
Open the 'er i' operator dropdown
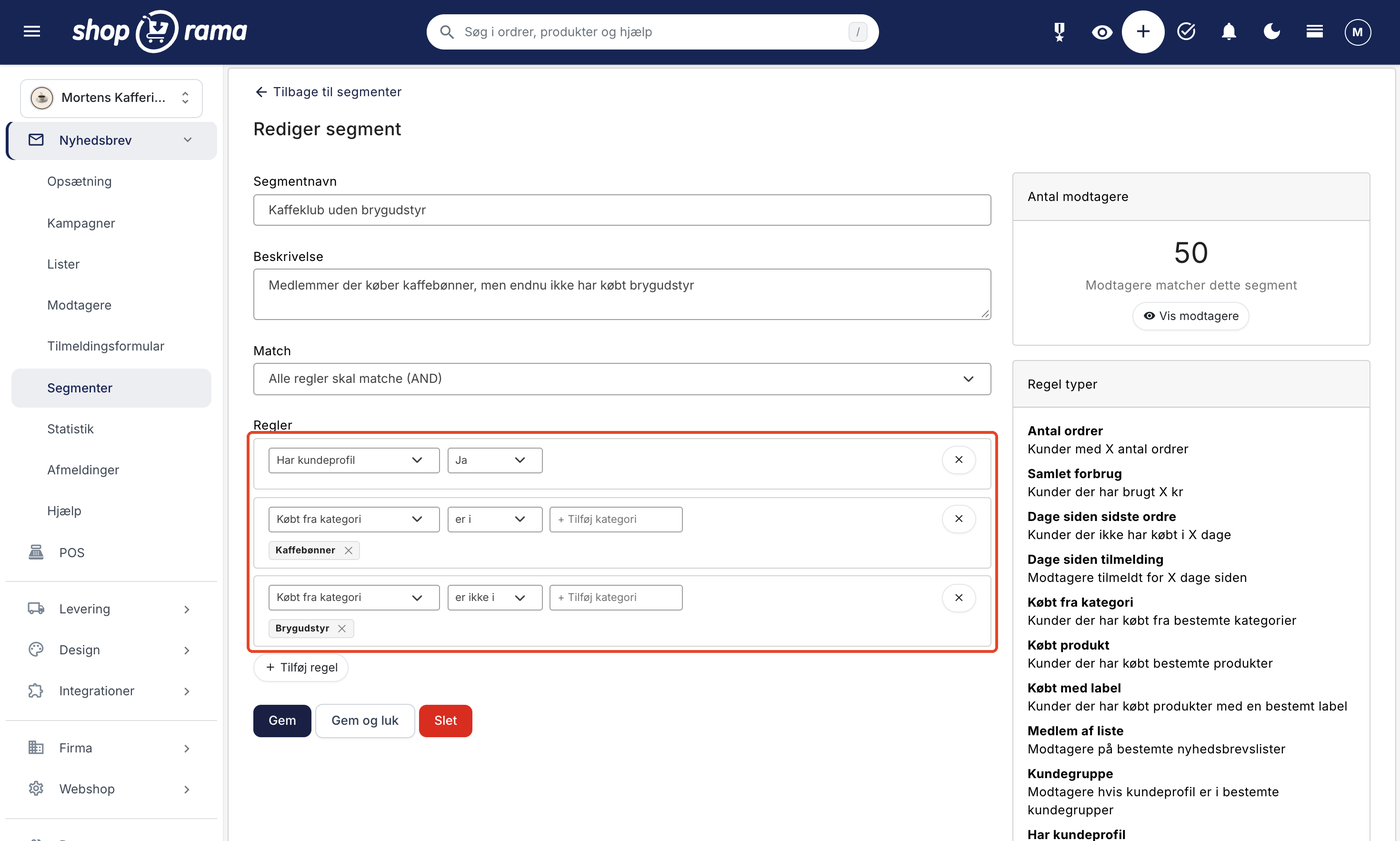click(x=495, y=519)
